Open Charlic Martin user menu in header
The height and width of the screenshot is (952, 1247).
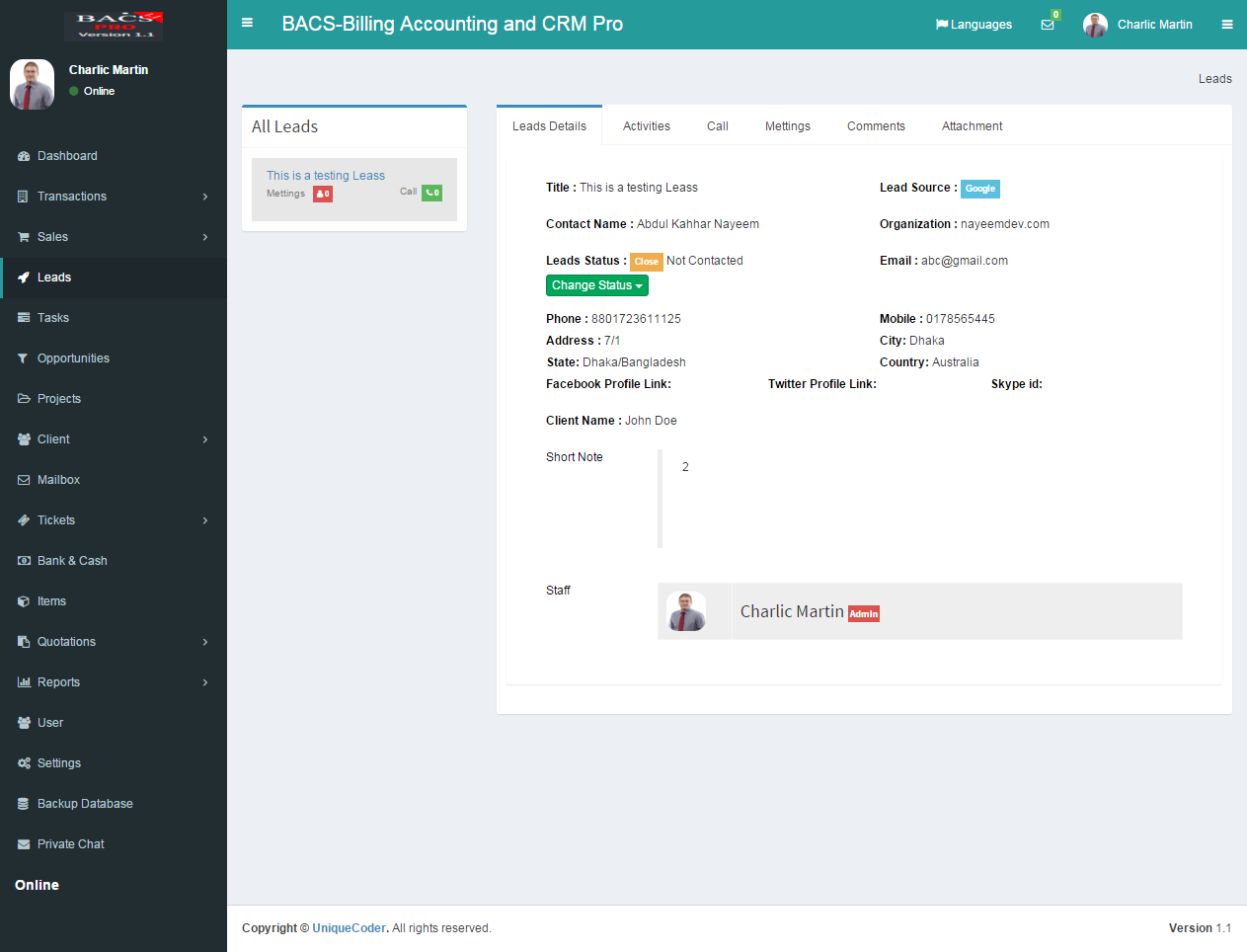click(1137, 25)
